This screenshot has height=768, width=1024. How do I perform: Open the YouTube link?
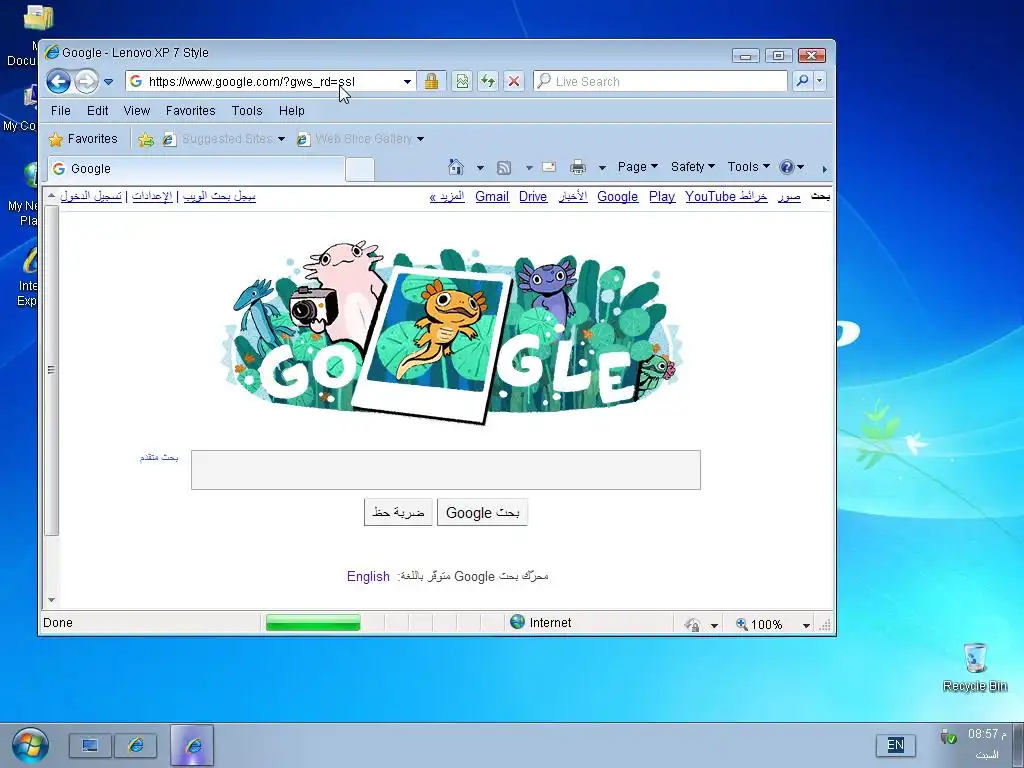click(710, 197)
